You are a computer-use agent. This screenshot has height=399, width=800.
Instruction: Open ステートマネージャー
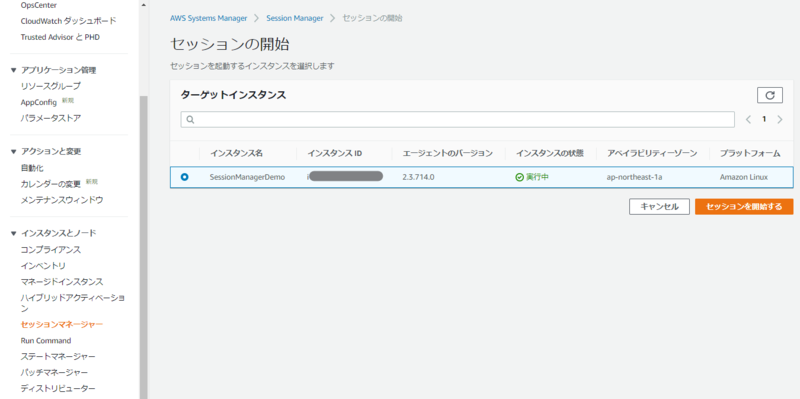coord(58,356)
